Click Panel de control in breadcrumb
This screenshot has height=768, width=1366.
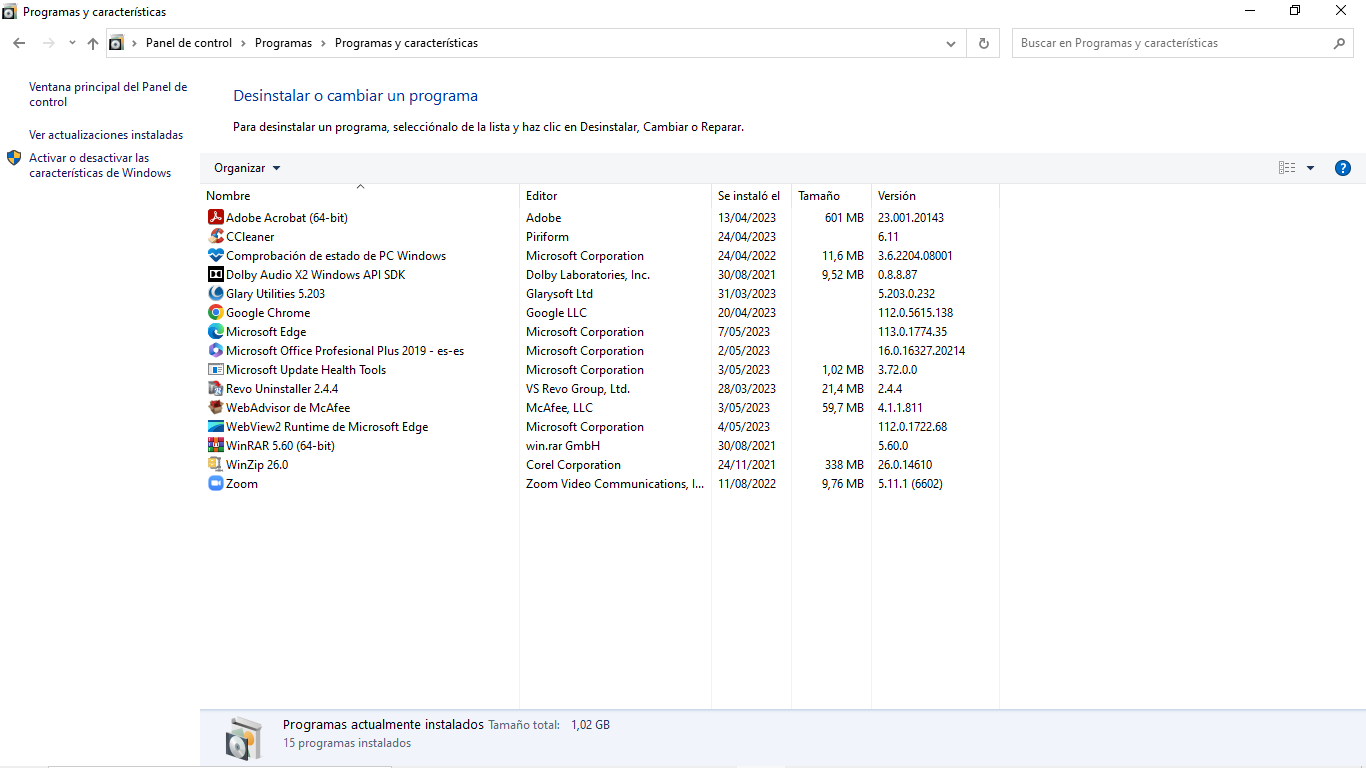pyautogui.click(x=189, y=43)
